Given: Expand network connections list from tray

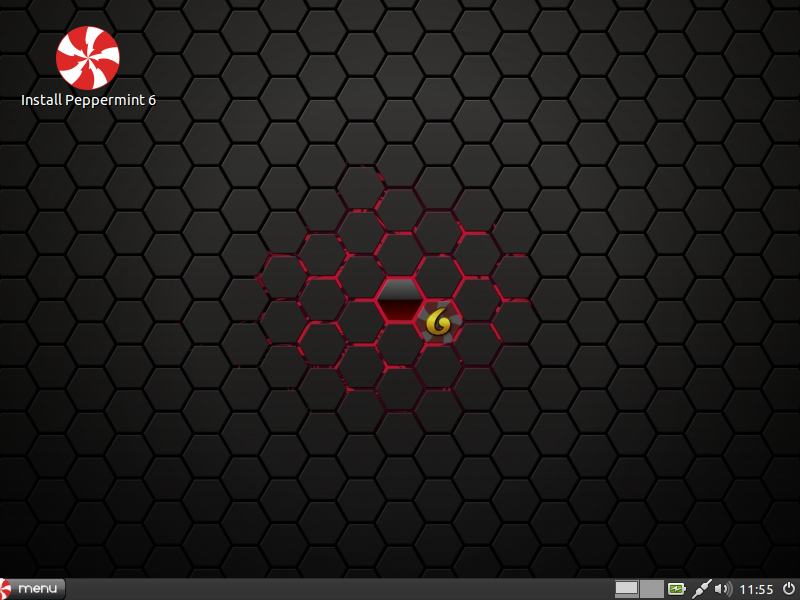Looking at the screenshot, I should click(702, 589).
